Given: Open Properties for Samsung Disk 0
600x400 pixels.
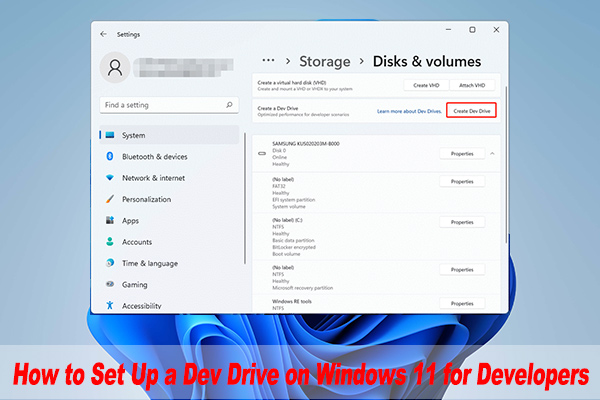Looking at the screenshot, I should pyautogui.click(x=462, y=153).
